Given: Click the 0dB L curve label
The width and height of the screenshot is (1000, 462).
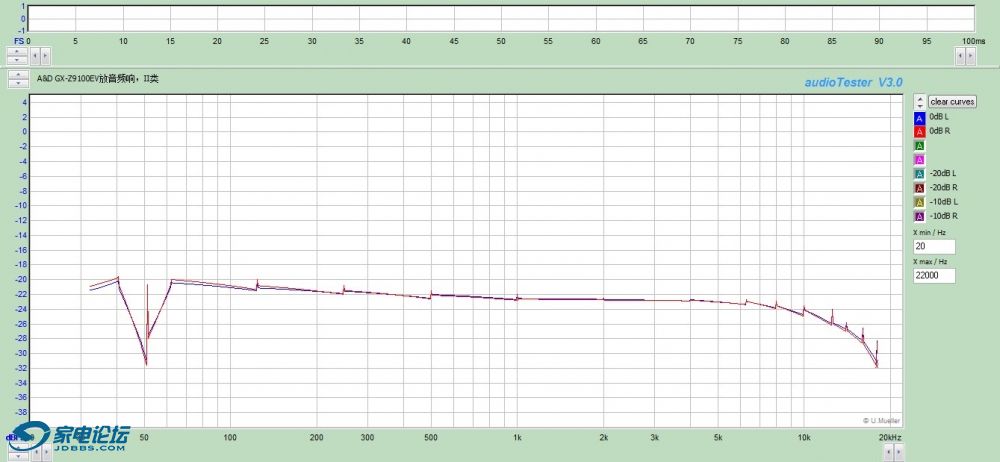Looking at the screenshot, I should pyautogui.click(x=939, y=117).
